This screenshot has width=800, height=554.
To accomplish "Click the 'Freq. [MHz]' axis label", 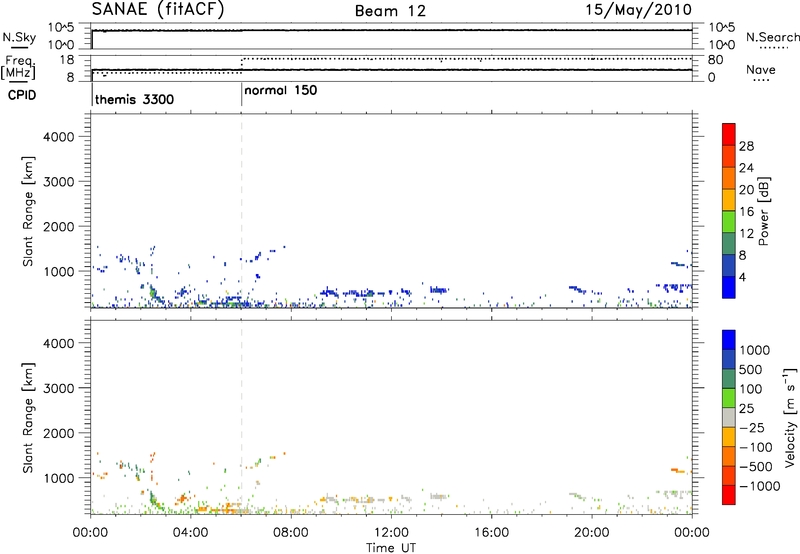I will (19, 67).
